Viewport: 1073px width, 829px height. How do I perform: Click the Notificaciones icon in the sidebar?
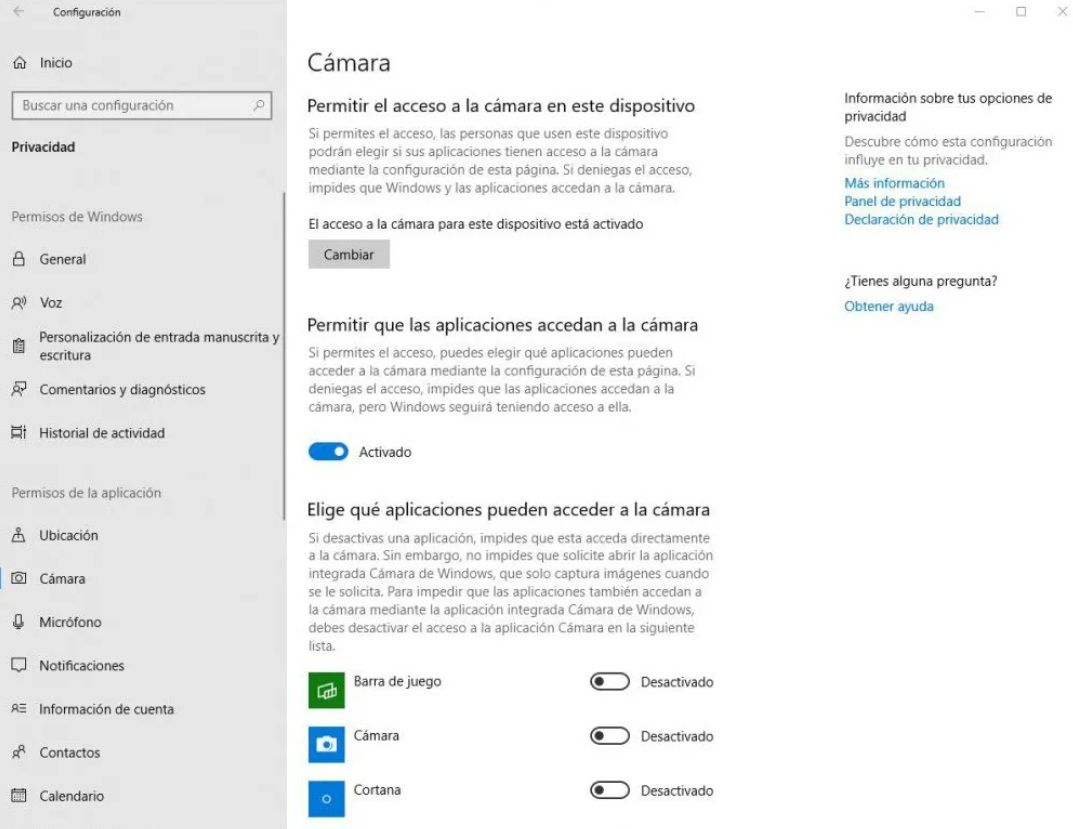19,665
